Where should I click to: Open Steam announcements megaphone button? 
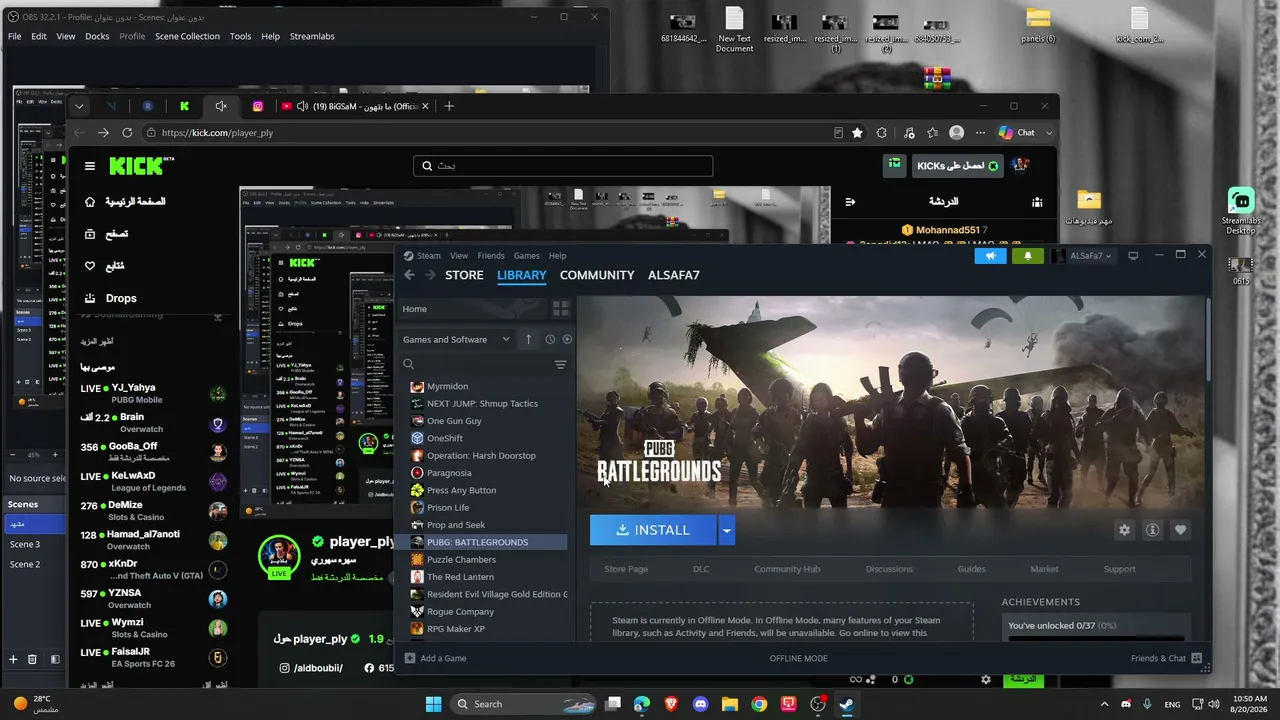pos(990,256)
